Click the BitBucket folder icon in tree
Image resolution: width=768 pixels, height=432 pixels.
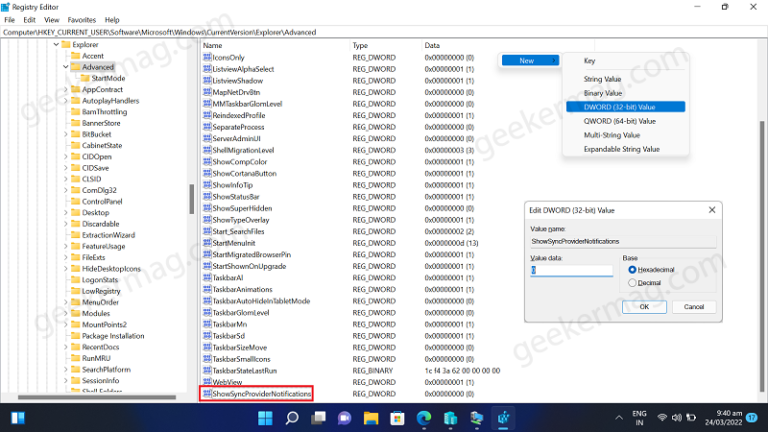(75, 134)
